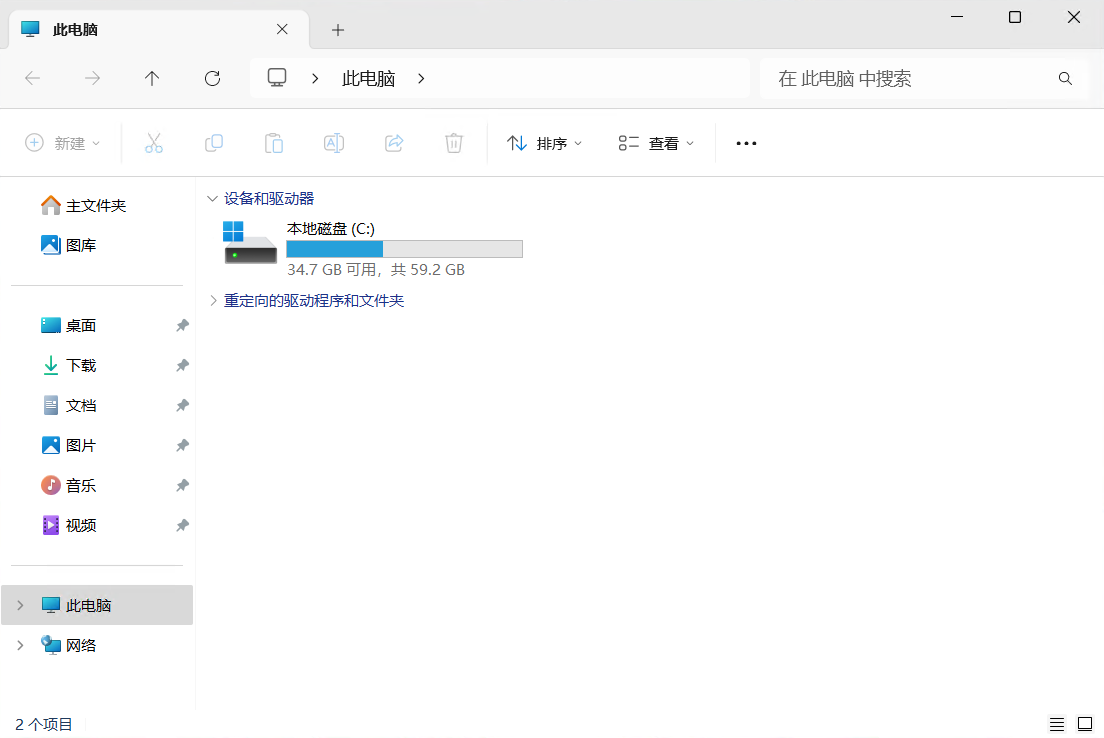Open the 排序 dropdown

point(545,143)
